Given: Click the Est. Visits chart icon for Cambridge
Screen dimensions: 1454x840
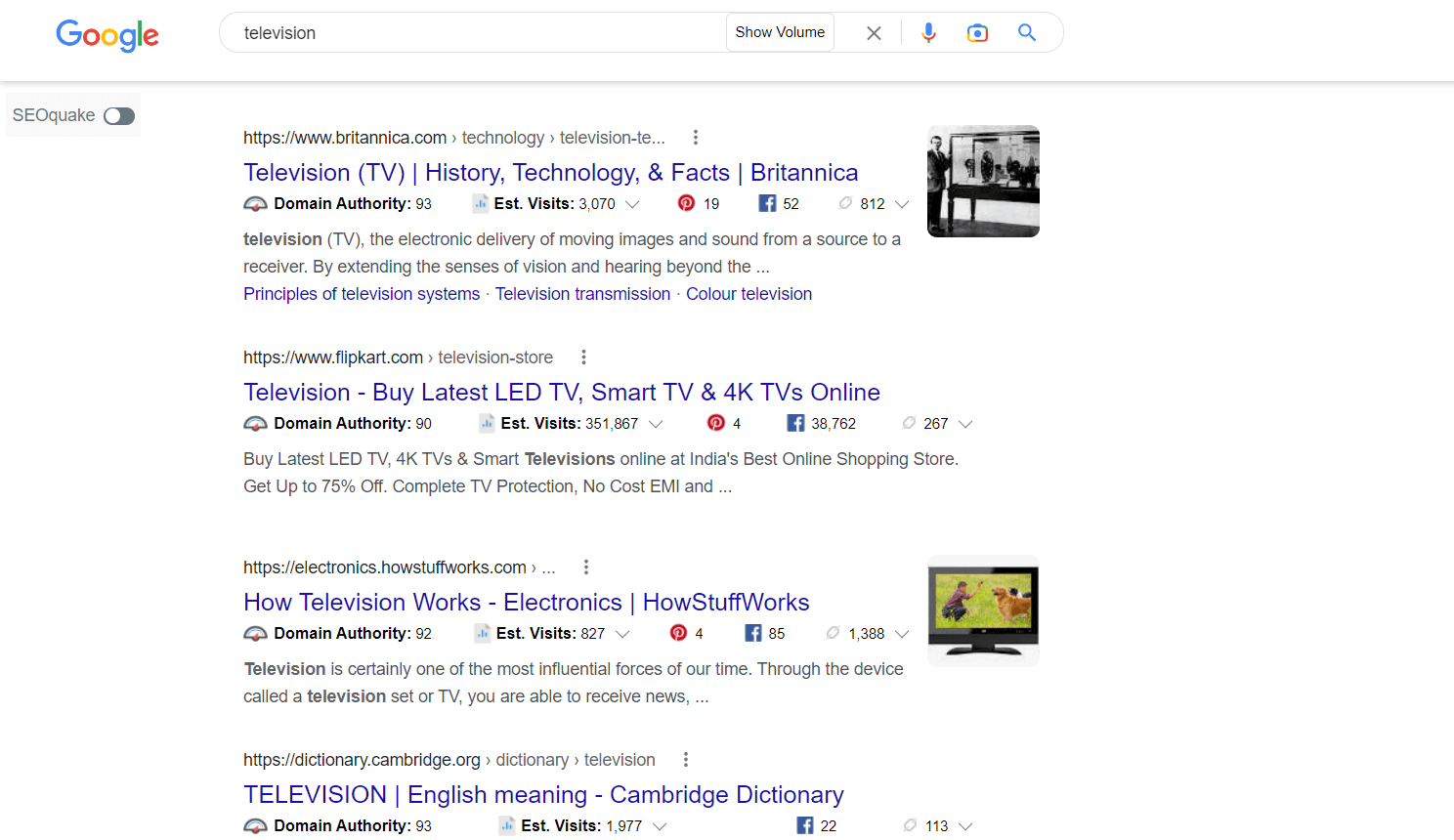Looking at the screenshot, I should coord(507,825).
